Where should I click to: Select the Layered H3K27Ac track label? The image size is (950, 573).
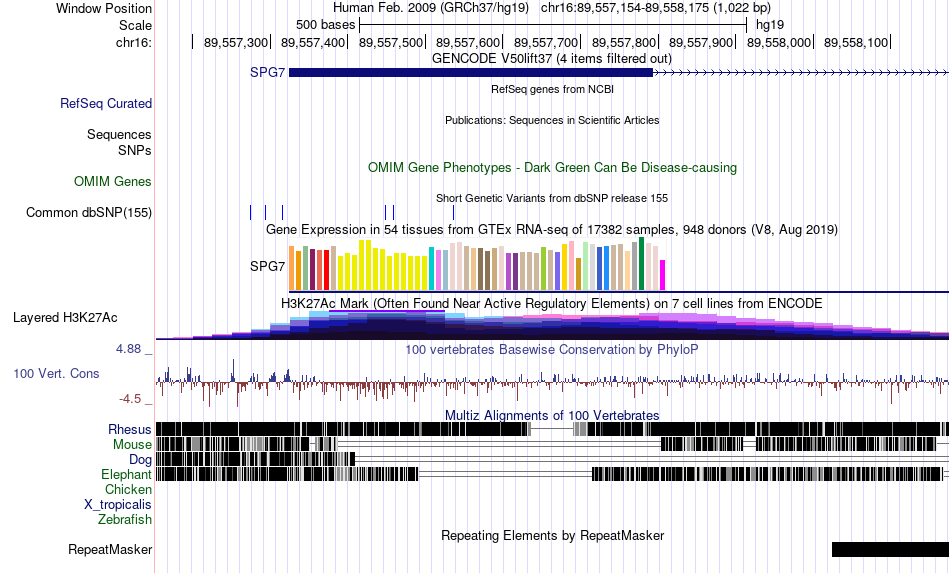coord(65,317)
